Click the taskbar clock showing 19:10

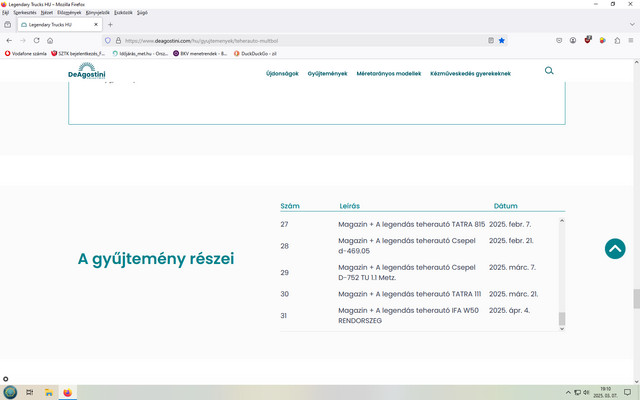(x=605, y=392)
